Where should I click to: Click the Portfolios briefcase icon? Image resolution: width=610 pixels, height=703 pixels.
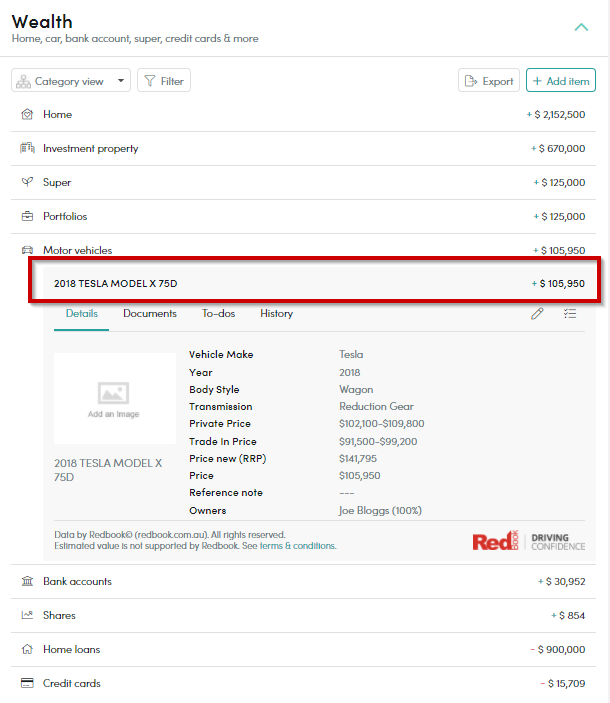click(x=27, y=216)
